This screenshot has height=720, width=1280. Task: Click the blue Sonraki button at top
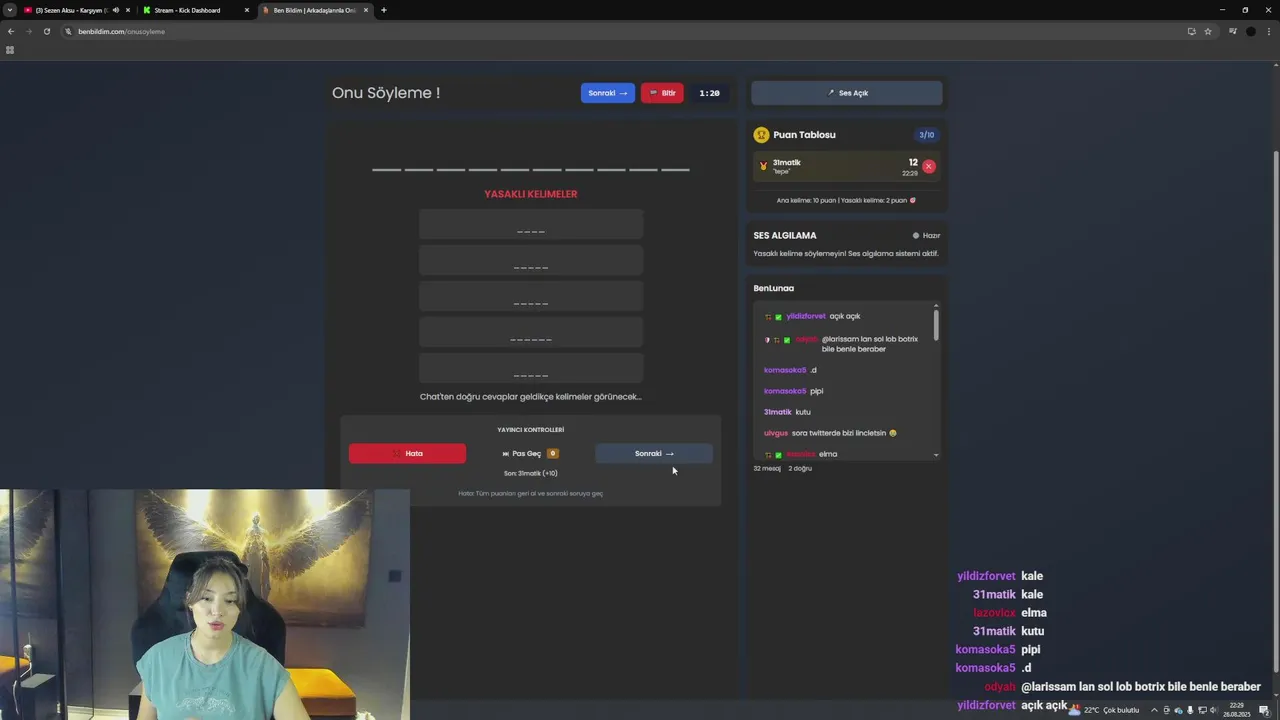pyautogui.click(x=608, y=93)
